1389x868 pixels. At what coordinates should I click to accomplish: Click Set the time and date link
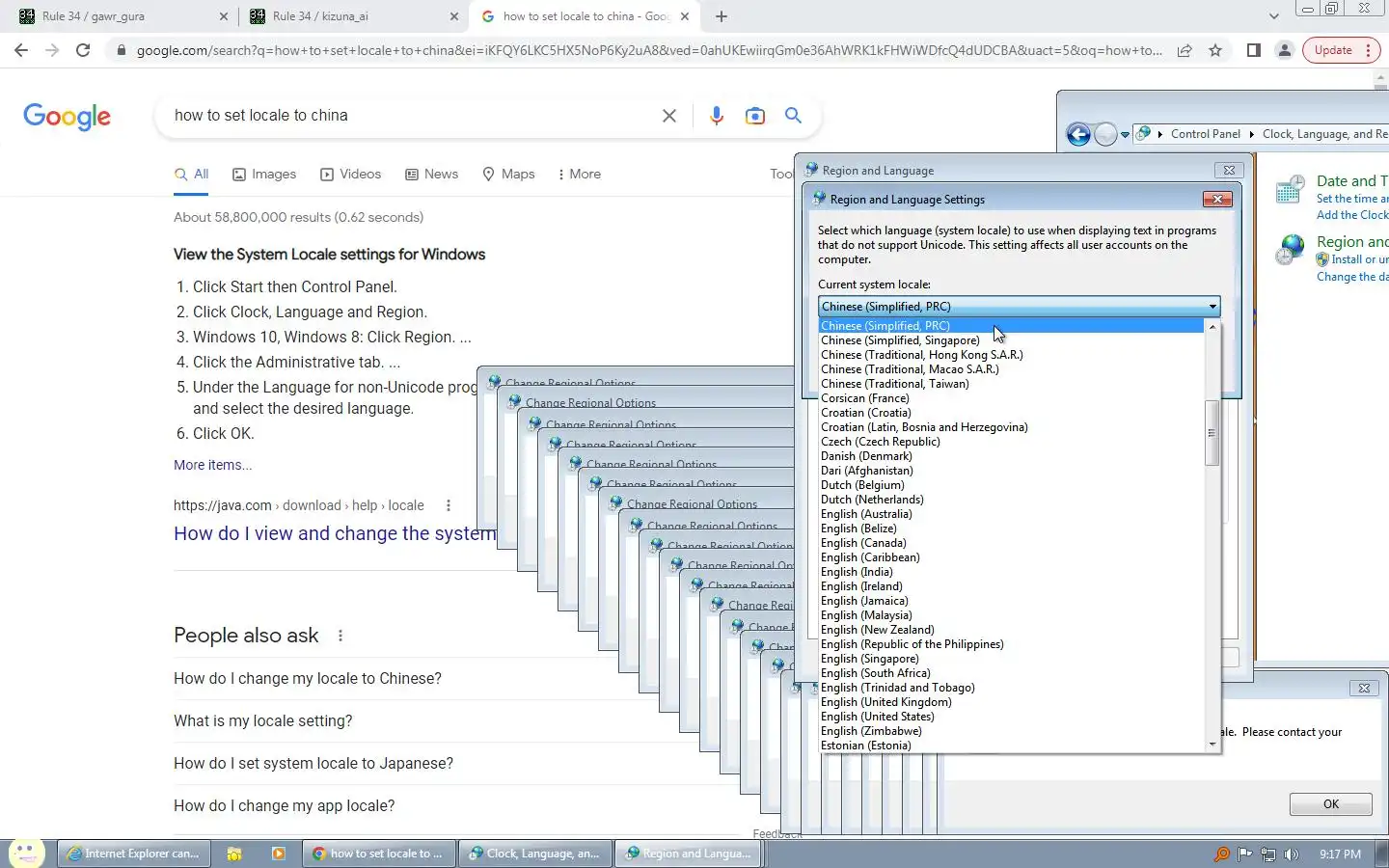(1352, 199)
